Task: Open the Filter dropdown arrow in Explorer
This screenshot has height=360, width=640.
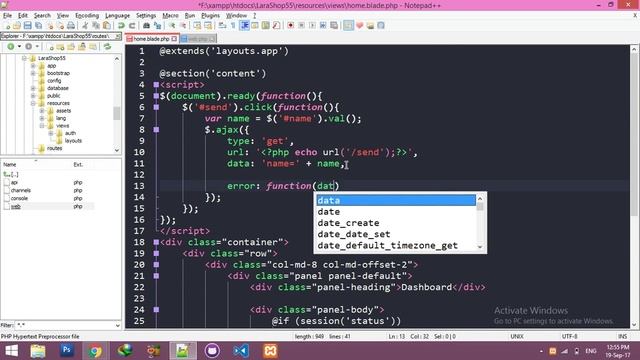Action: pos(118,325)
